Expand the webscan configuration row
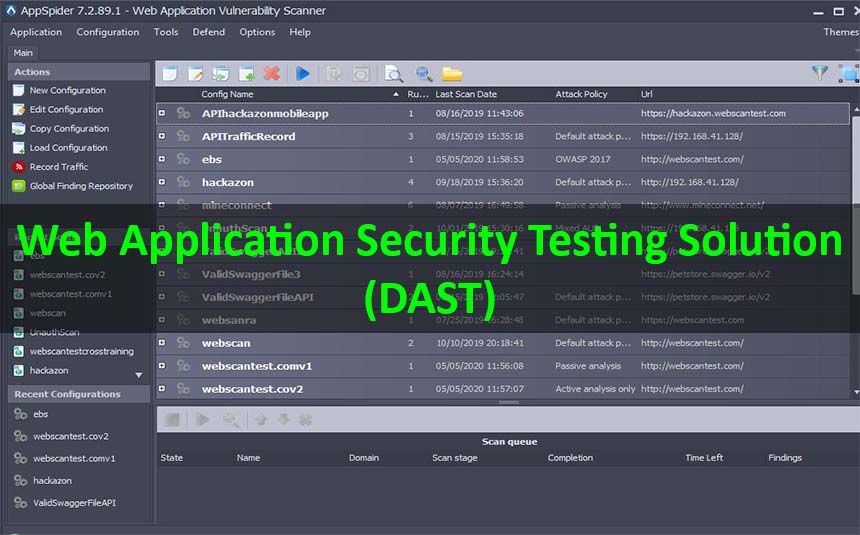 [x=162, y=342]
